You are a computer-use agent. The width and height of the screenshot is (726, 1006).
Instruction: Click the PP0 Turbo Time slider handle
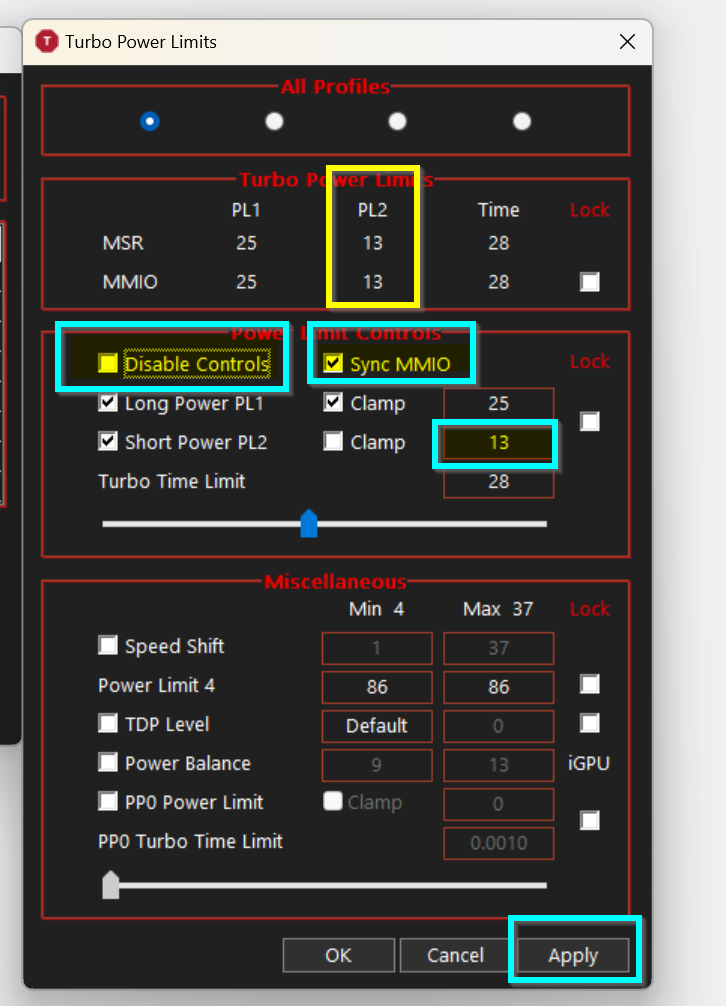click(111, 885)
